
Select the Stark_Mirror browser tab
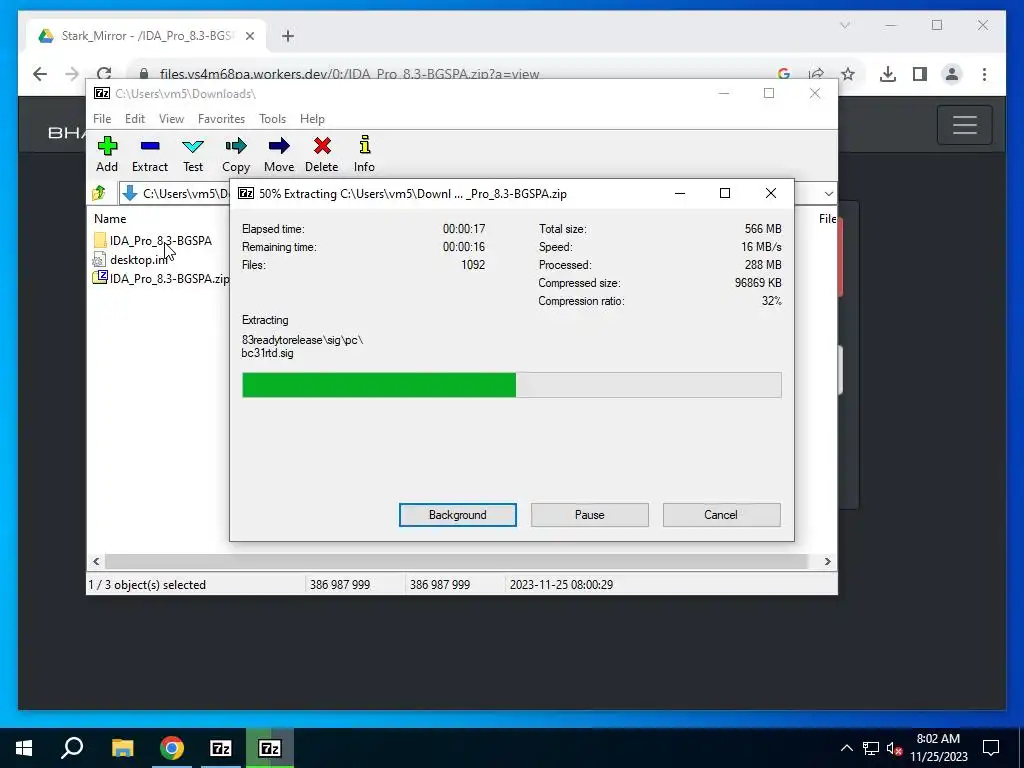click(146, 36)
